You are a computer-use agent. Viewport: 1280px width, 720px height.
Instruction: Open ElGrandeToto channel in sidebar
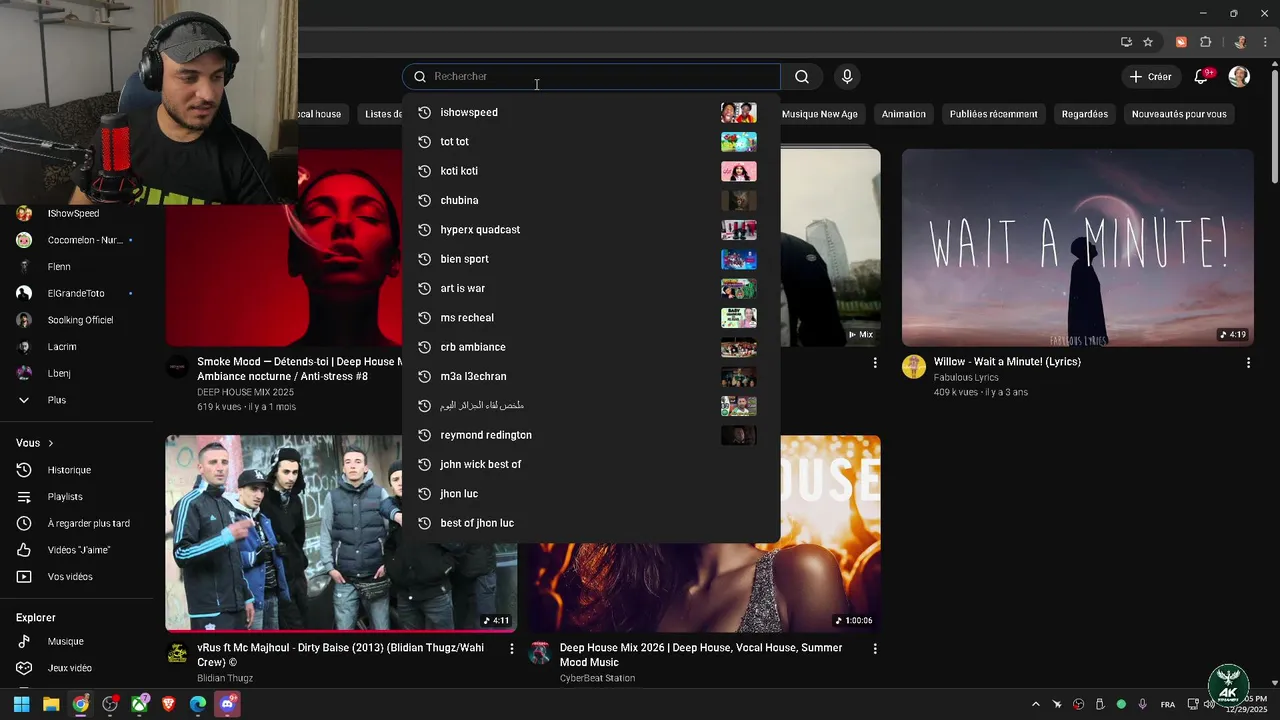coord(75,293)
